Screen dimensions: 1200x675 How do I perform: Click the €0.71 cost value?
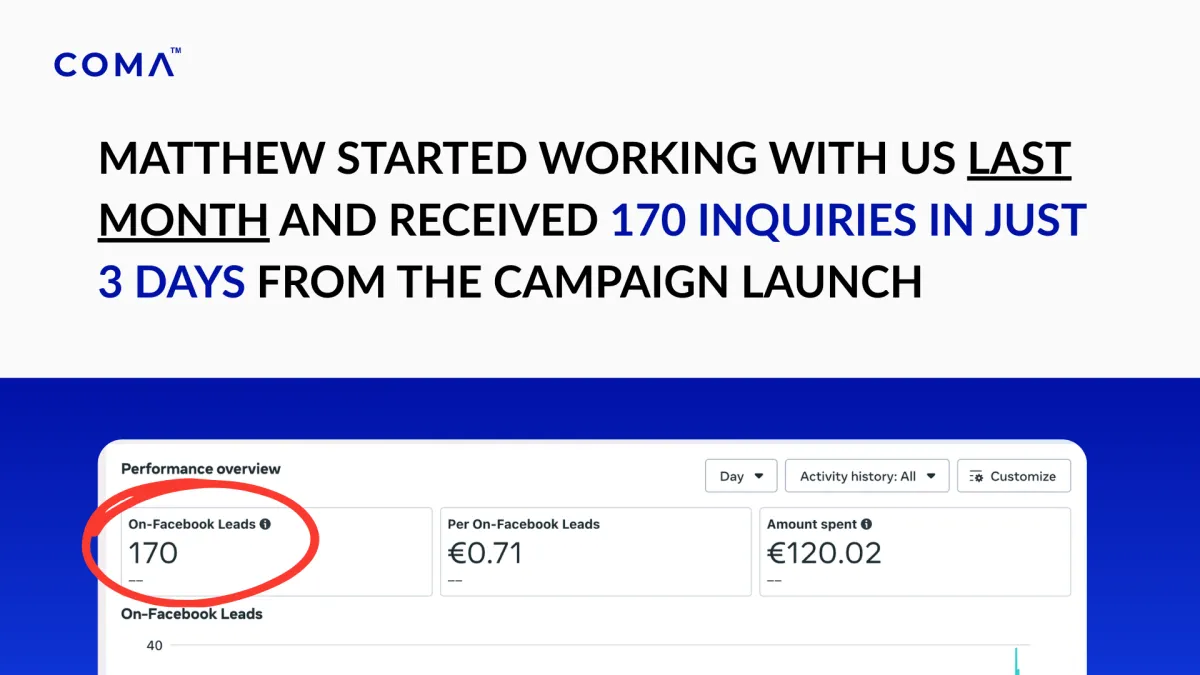click(485, 553)
